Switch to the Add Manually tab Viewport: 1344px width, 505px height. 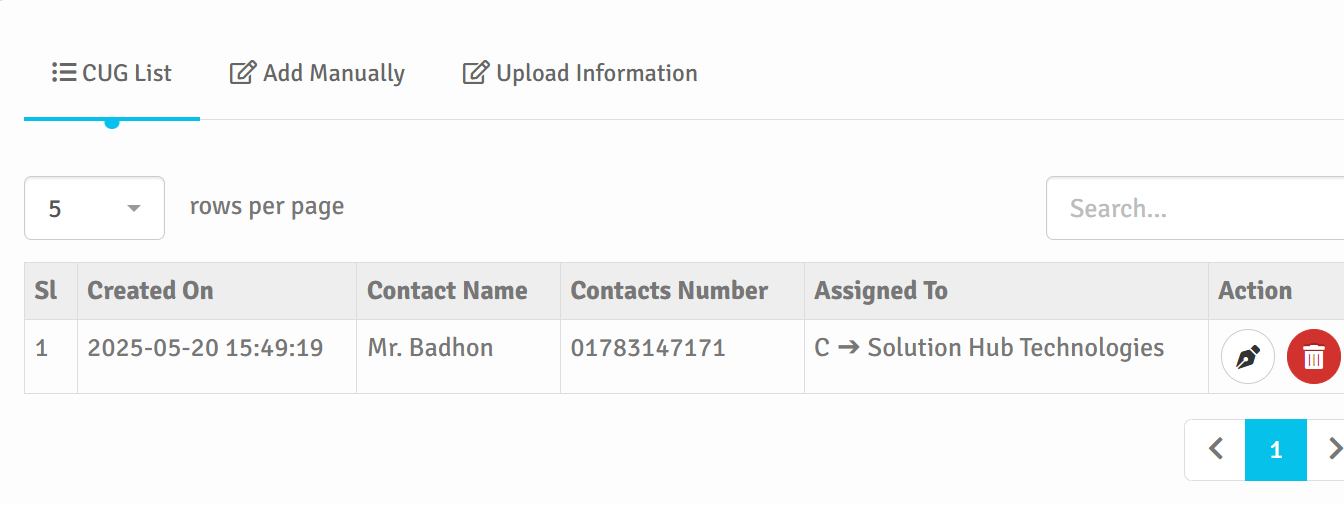click(317, 74)
